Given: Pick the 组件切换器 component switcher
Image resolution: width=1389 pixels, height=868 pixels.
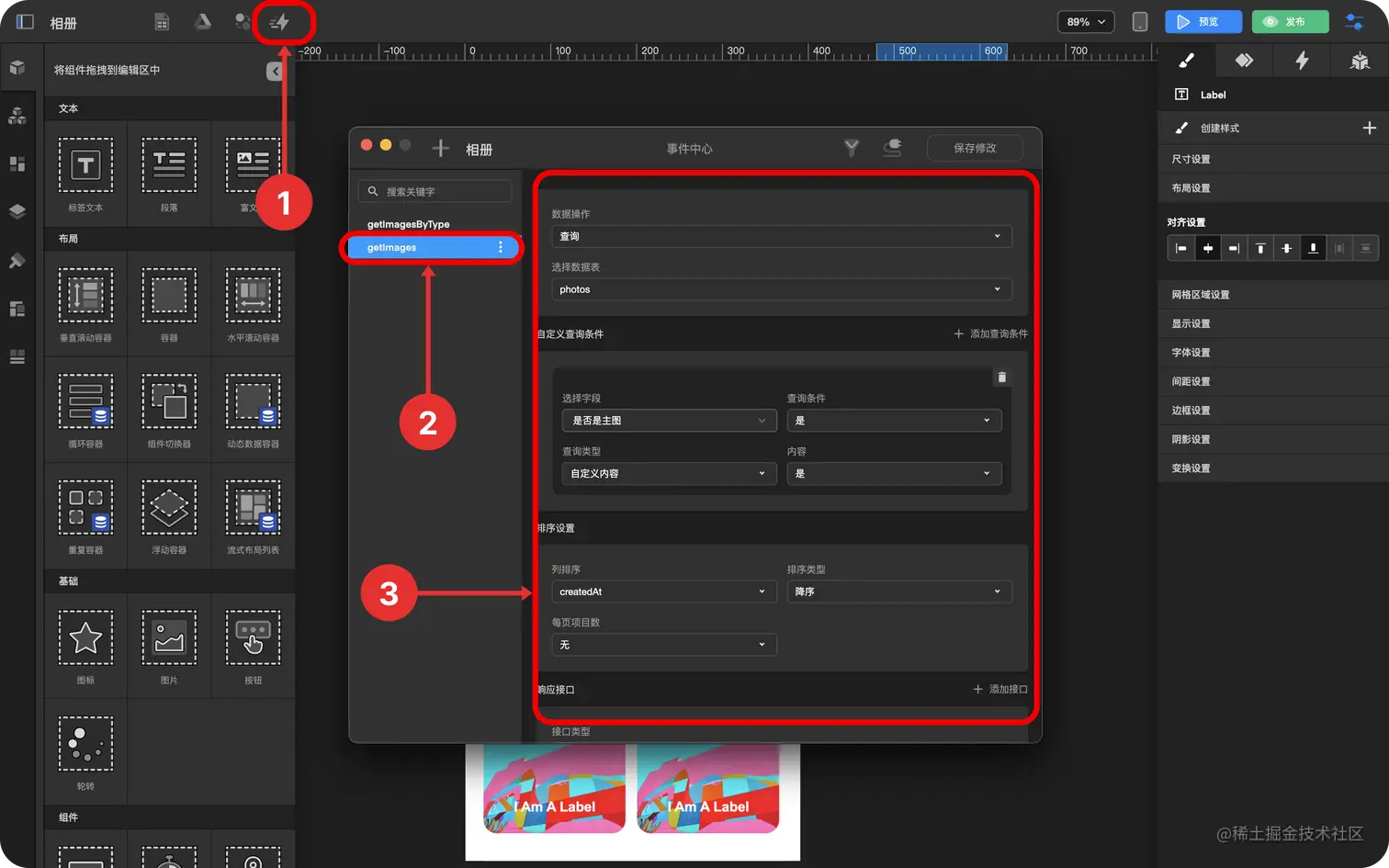Looking at the screenshot, I should pos(169,410).
